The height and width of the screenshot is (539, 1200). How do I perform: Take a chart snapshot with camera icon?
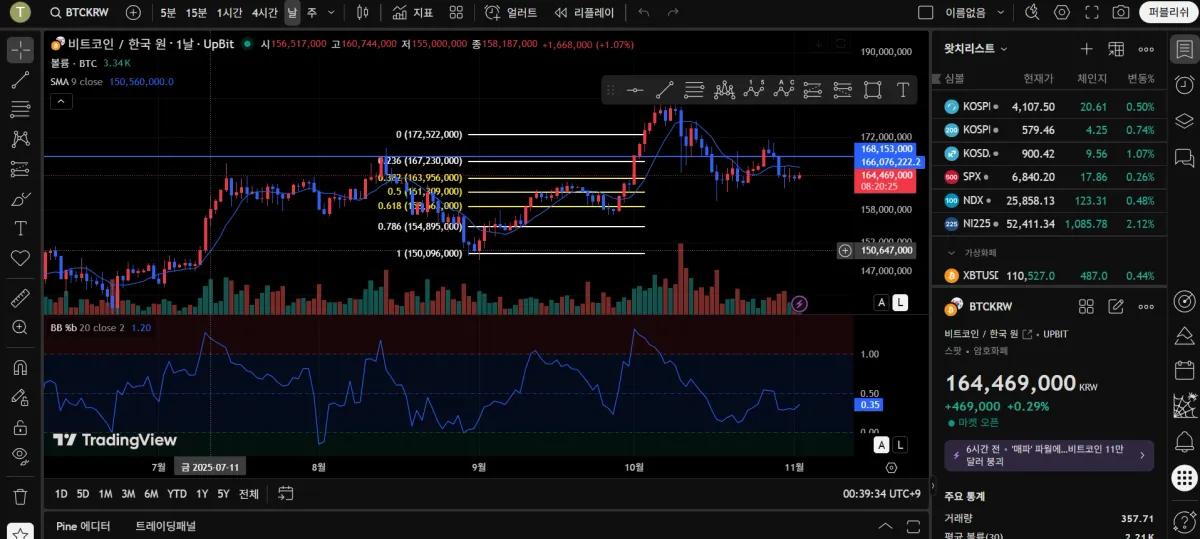1121,13
